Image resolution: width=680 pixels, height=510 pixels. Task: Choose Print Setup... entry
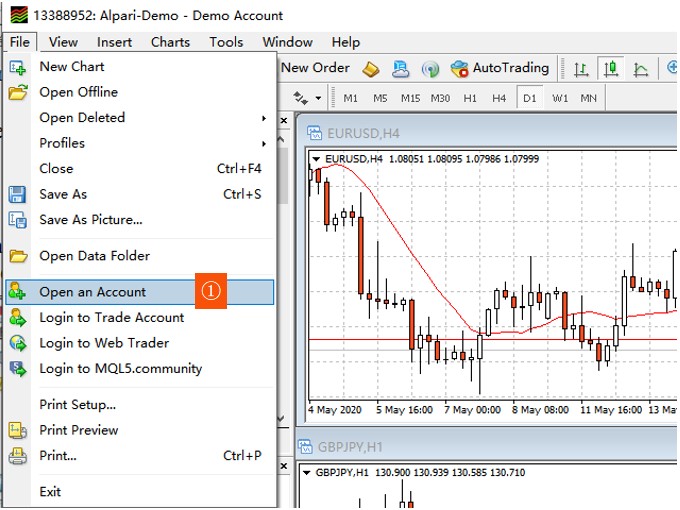[140, 405]
